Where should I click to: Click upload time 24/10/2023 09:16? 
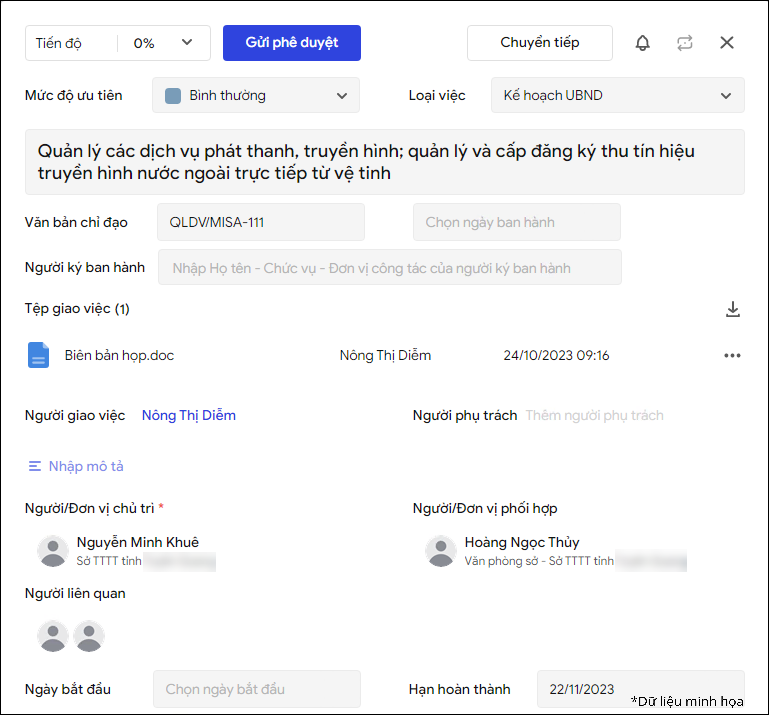556,355
